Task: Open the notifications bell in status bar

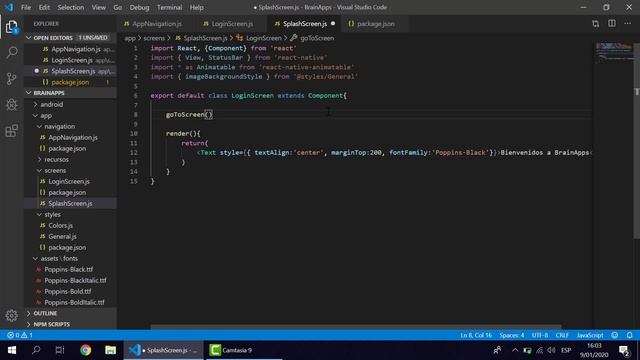Action: coord(629,335)
